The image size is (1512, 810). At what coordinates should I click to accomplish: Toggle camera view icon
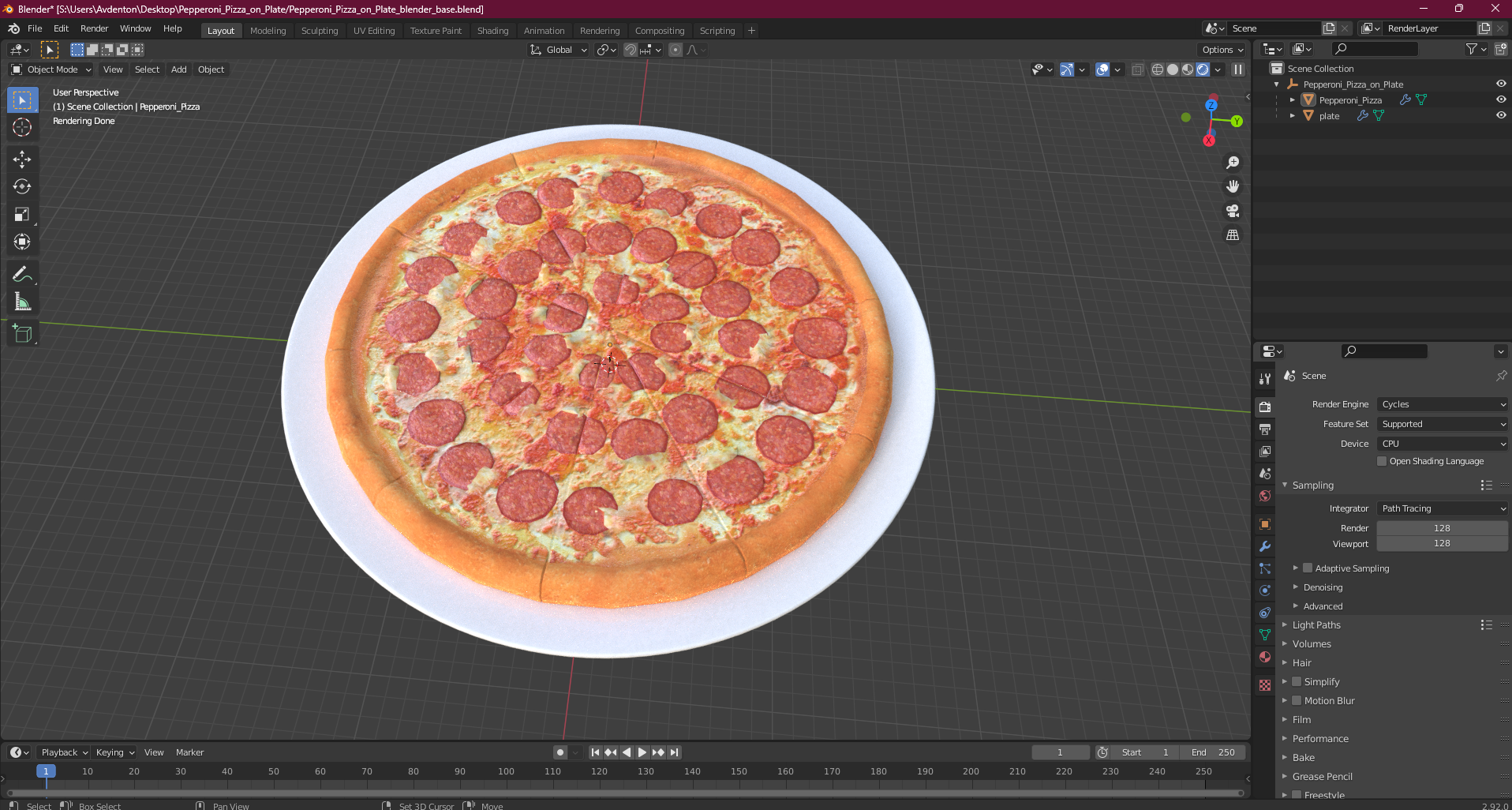1233,211
